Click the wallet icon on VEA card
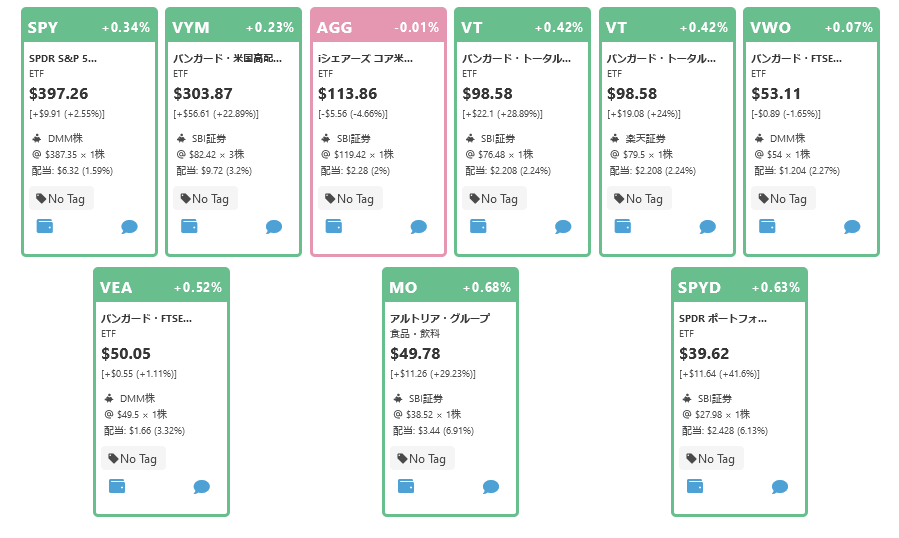This screenshot has width=899, height=538. point(117,486)
